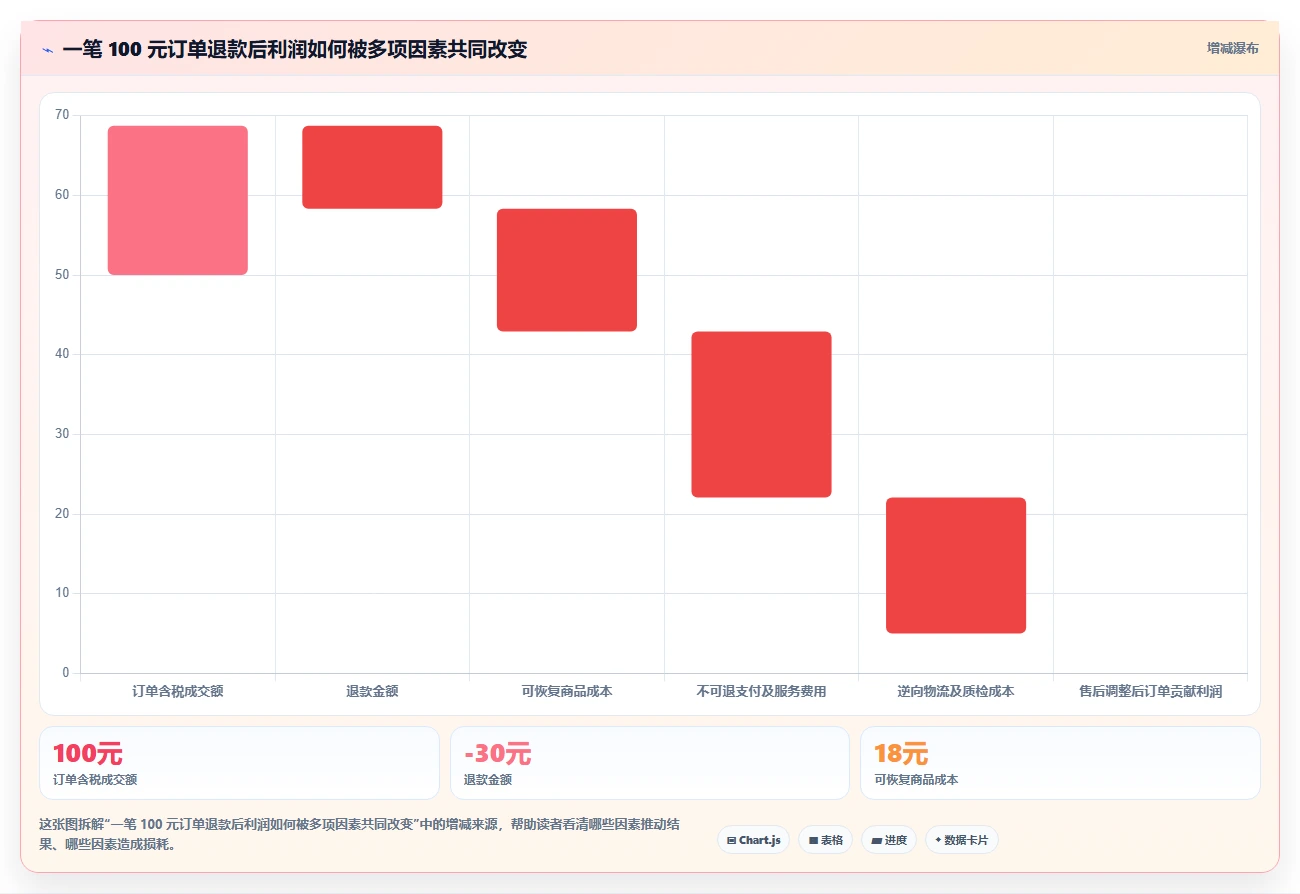Click the y-axis tick value 30
1300x894 pixels.
point(62,434)
